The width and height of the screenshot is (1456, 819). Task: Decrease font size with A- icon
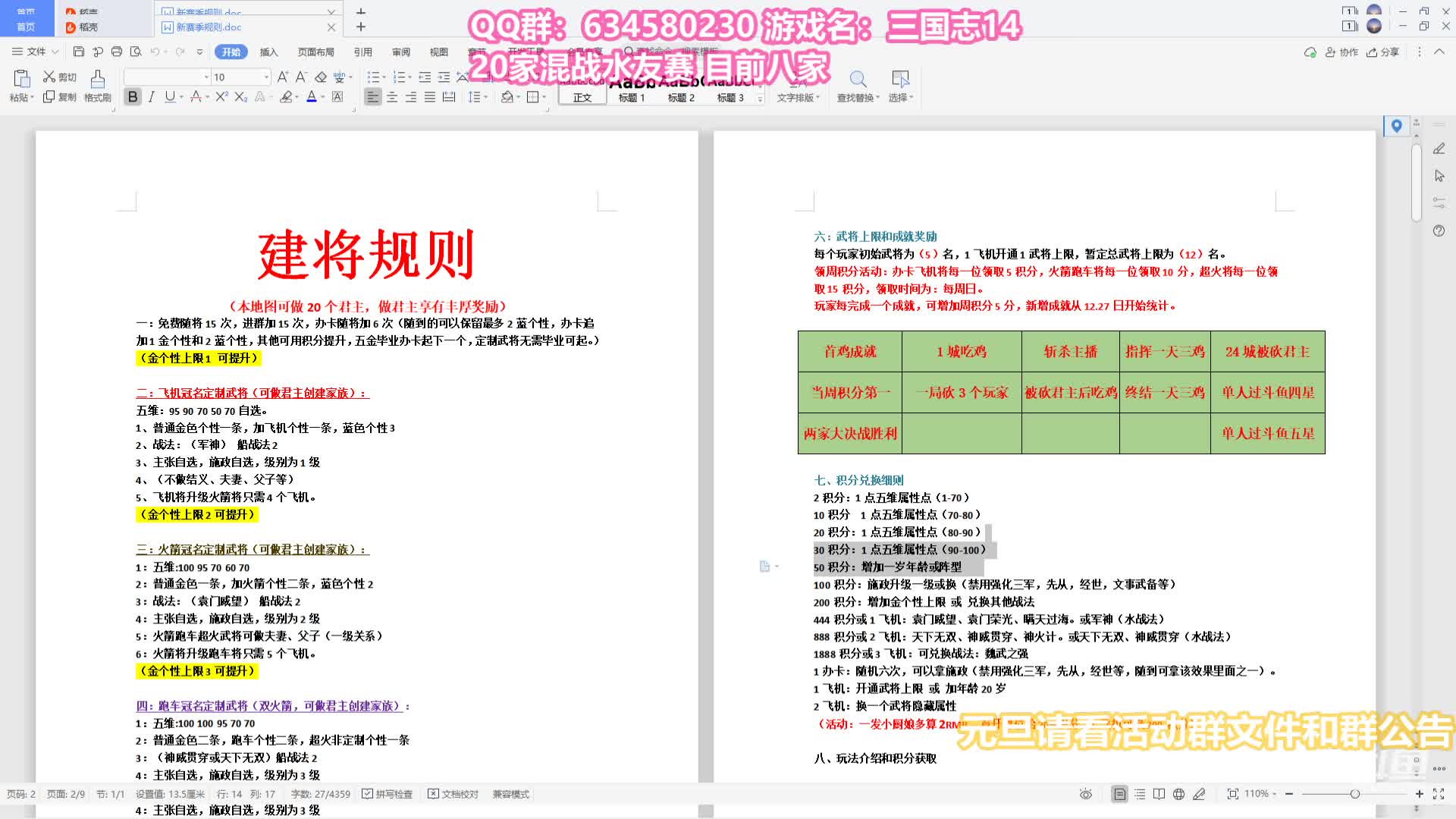point(301,77)
